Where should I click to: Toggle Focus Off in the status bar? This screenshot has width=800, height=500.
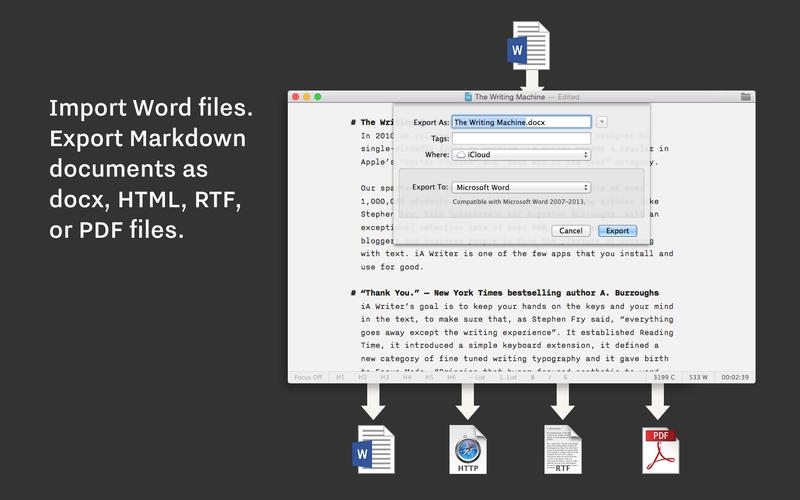pos(308,377)
